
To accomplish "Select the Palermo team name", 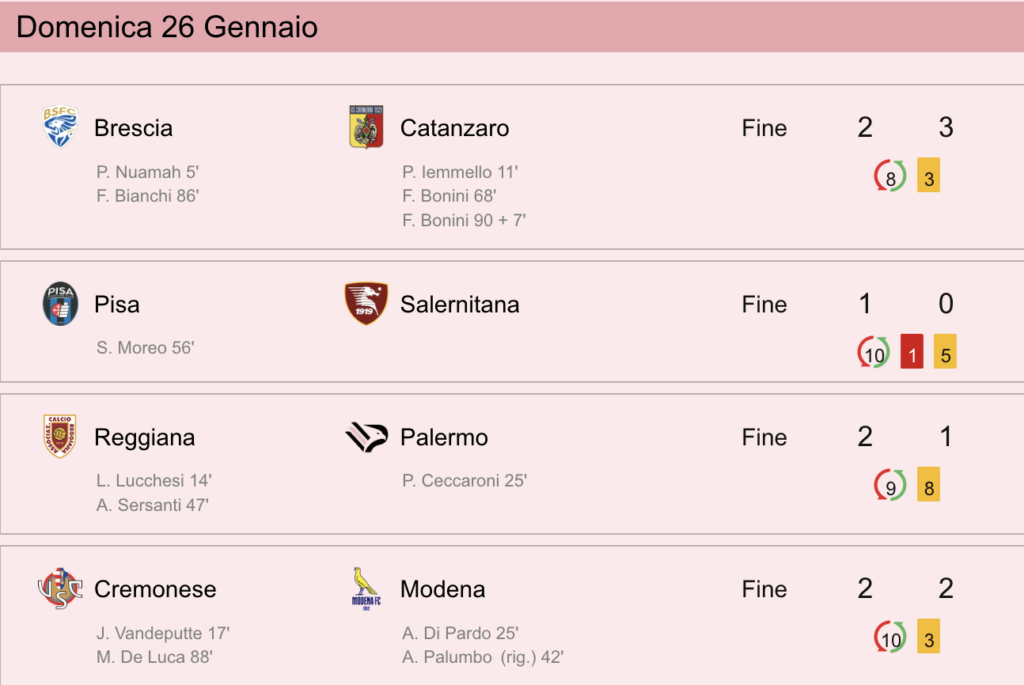I will 444,438.
